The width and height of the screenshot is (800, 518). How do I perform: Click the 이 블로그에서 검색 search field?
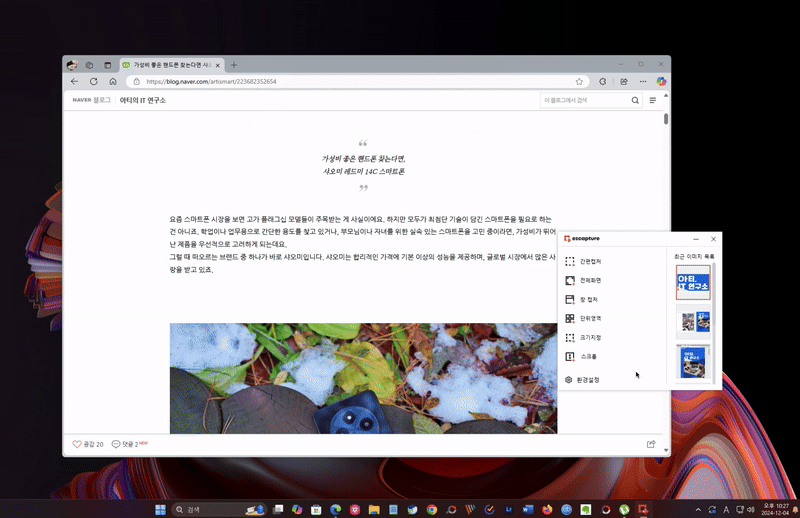[x=585, y=101]
